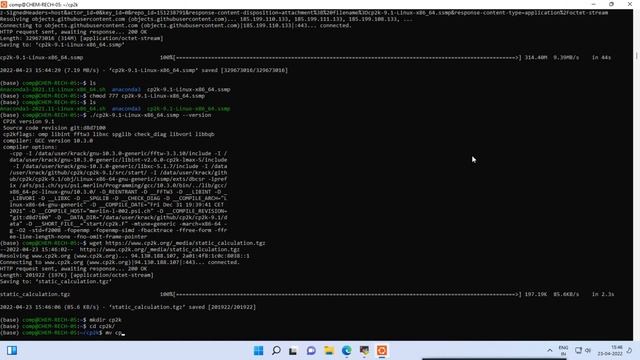640x360 pixels.
Task: Click the 'mv cp' command prompt line
Action: coord(62,333)
